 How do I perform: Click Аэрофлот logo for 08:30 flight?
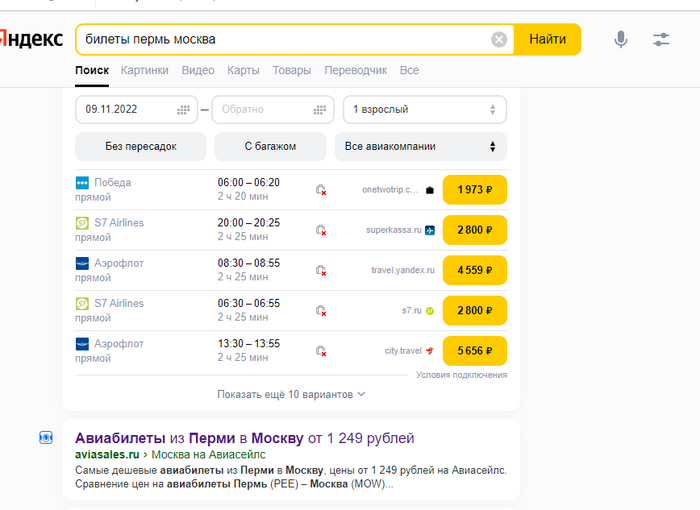(82, 263)
